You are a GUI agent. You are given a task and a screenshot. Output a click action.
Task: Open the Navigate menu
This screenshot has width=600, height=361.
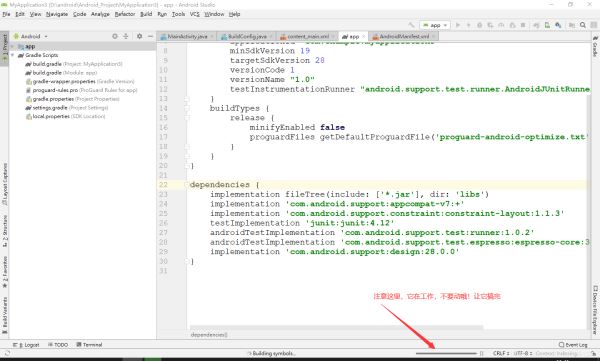(x=57, y=14)
